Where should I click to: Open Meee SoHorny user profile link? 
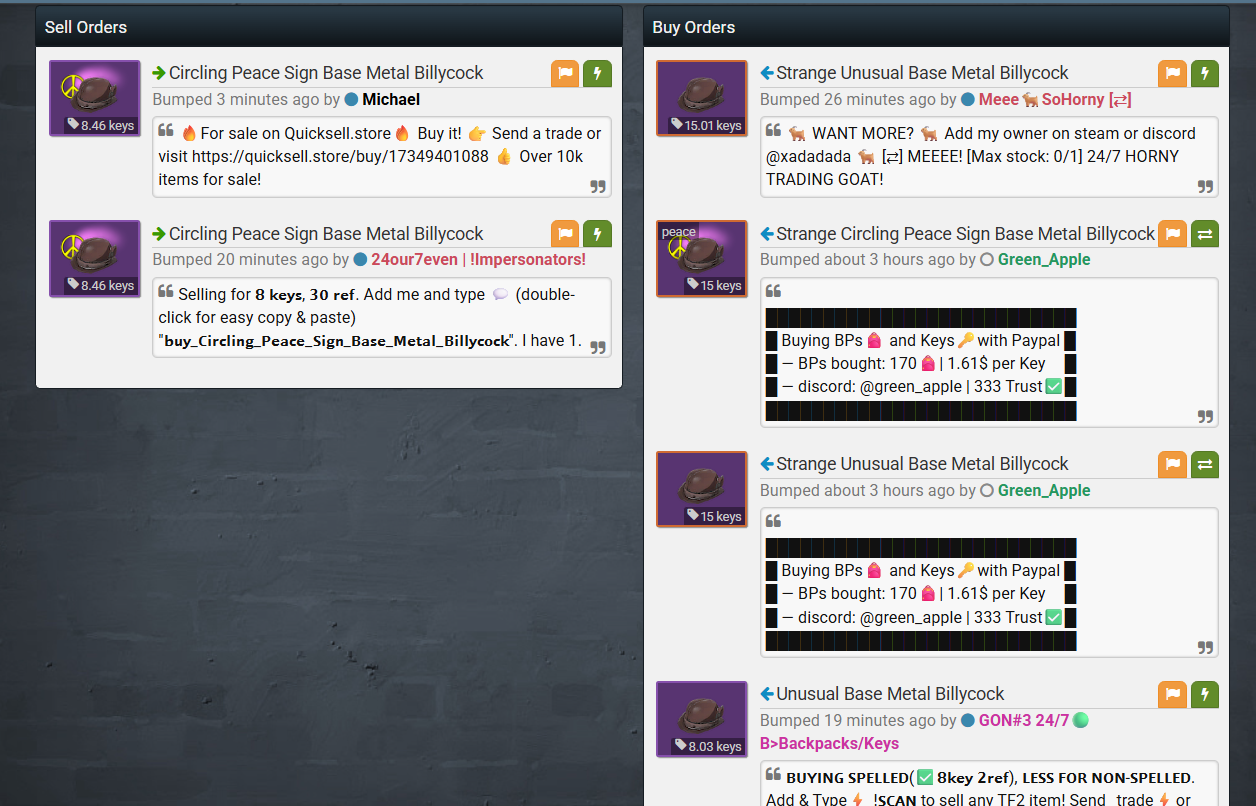(1055, 100)
